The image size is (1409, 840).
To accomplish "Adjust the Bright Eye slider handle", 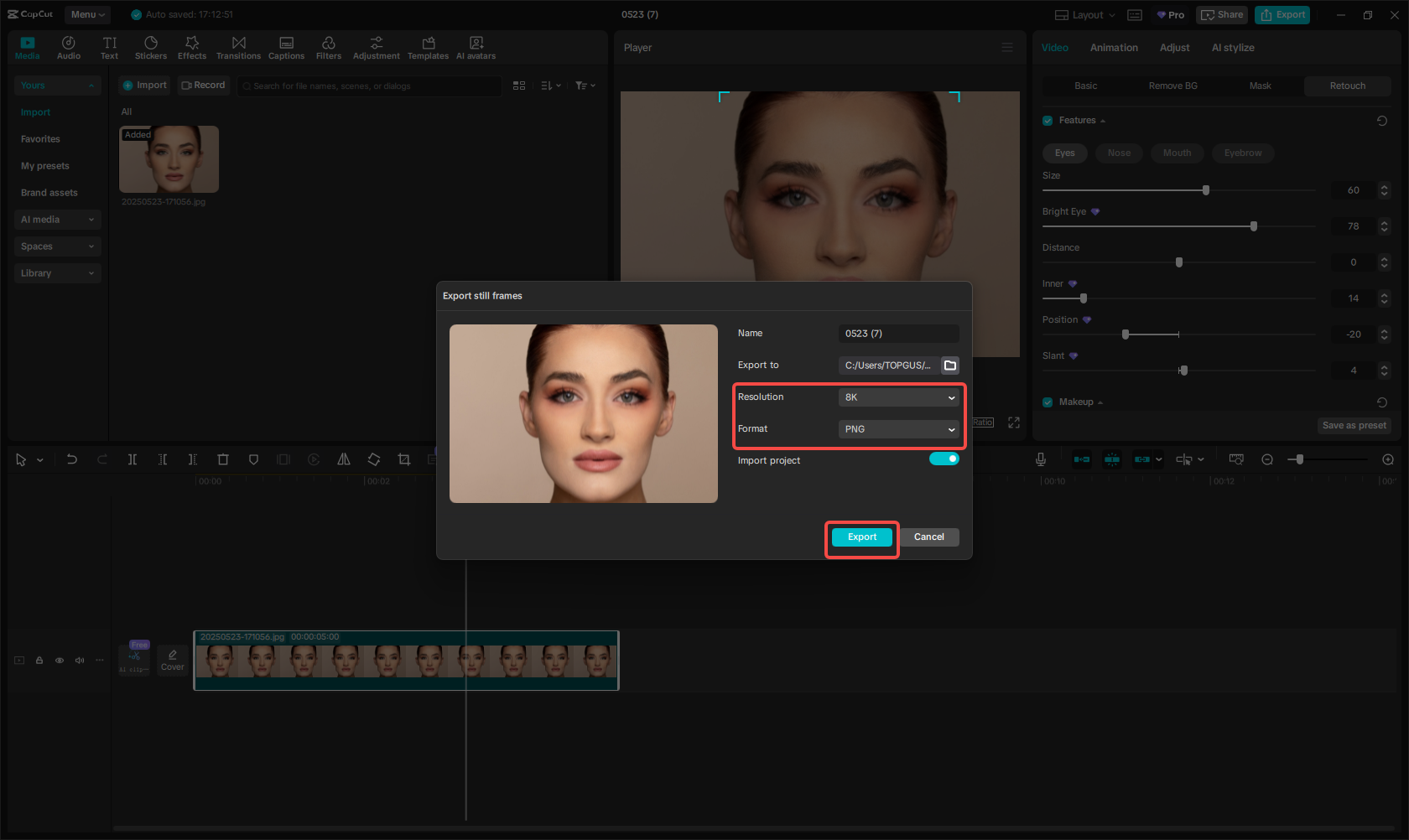I will point(1254,226).
